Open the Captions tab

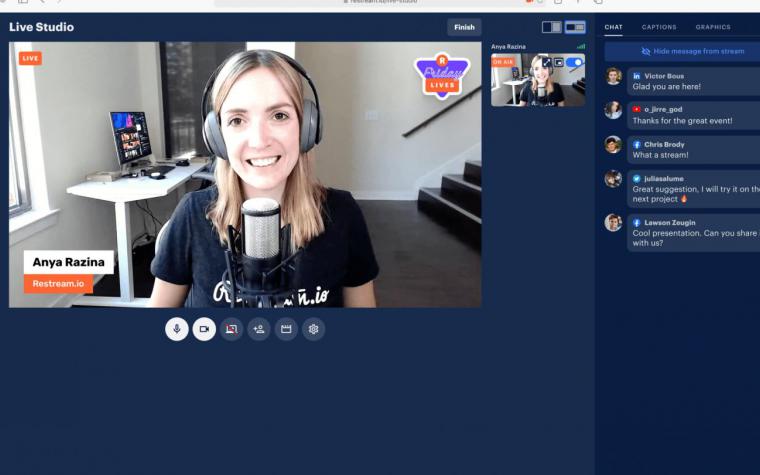point(659,27)
